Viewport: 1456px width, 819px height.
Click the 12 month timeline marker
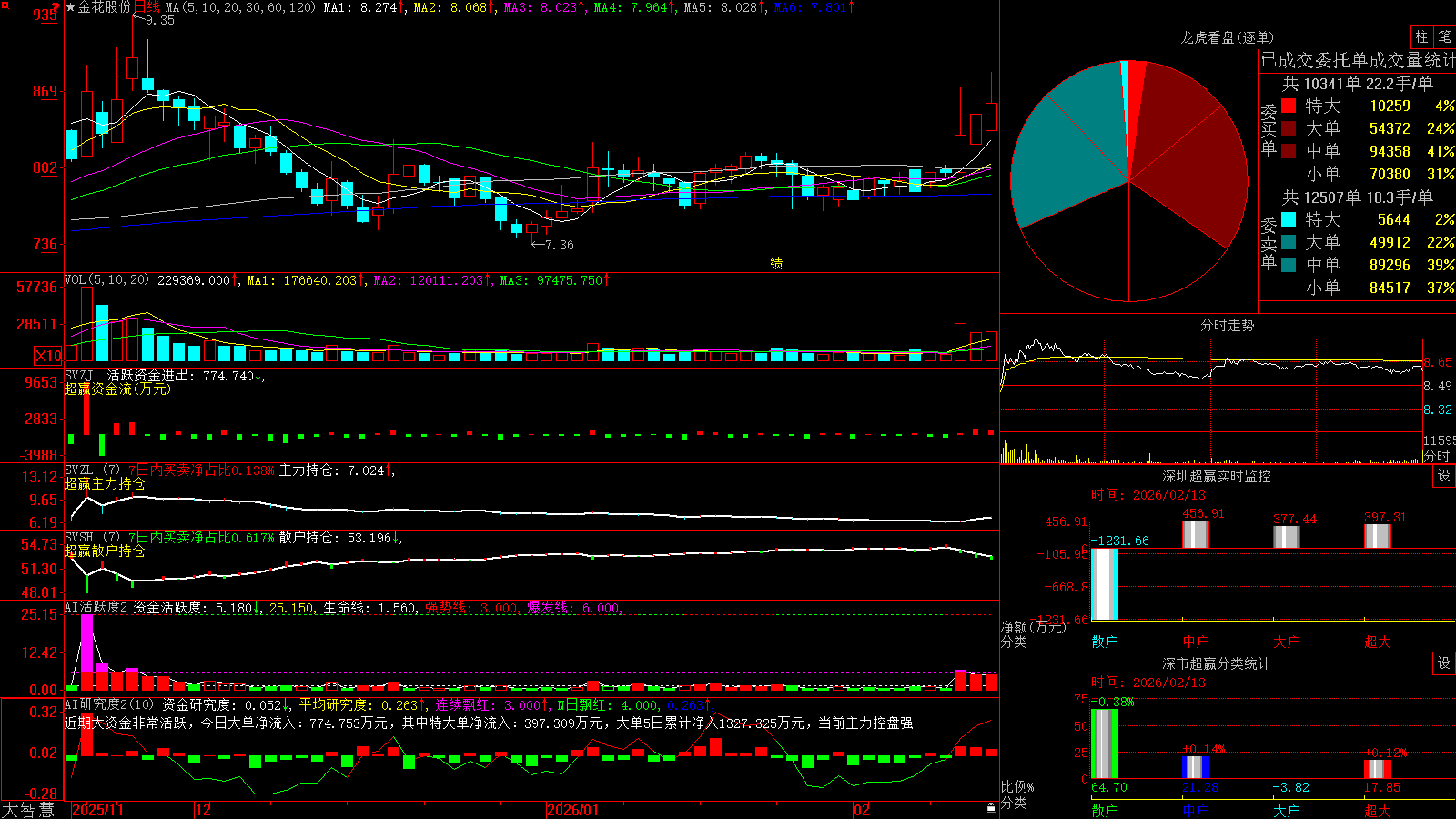[204, 810]
